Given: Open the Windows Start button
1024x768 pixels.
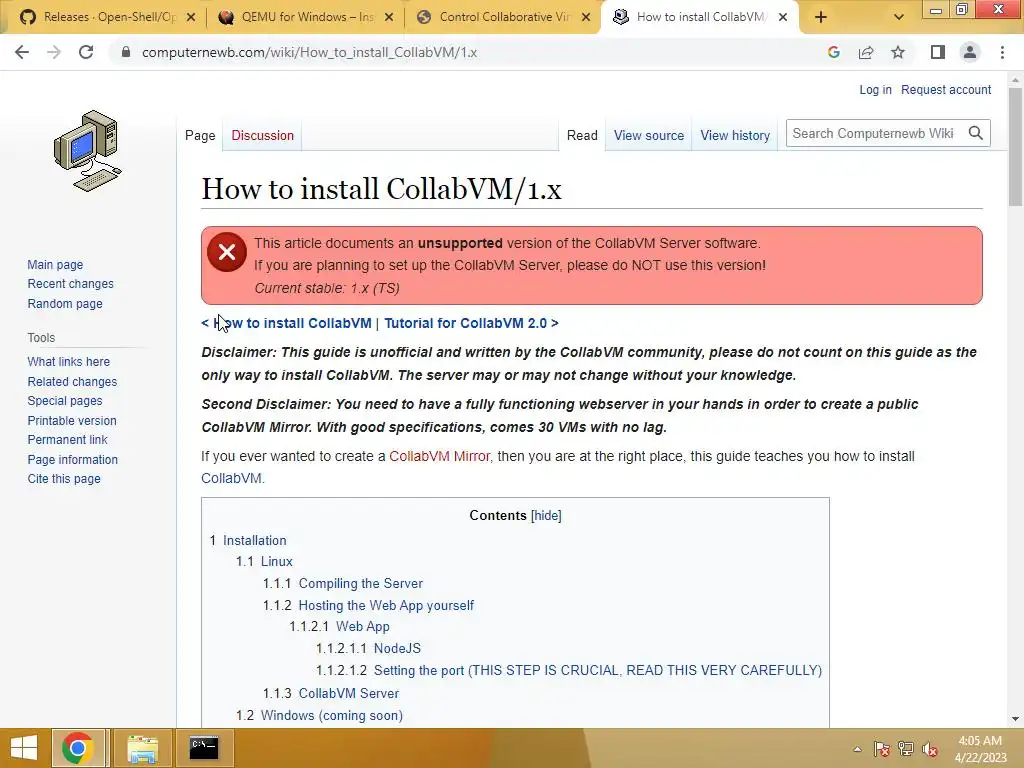Looking at the screenshot, I should 24,748.
